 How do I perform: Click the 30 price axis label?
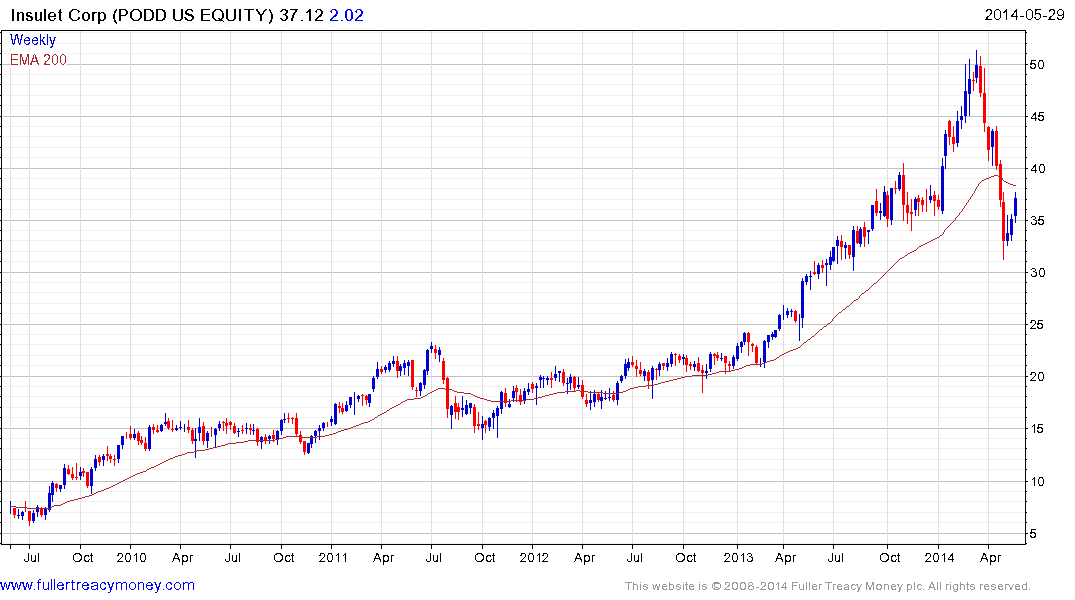point(1037,273)
